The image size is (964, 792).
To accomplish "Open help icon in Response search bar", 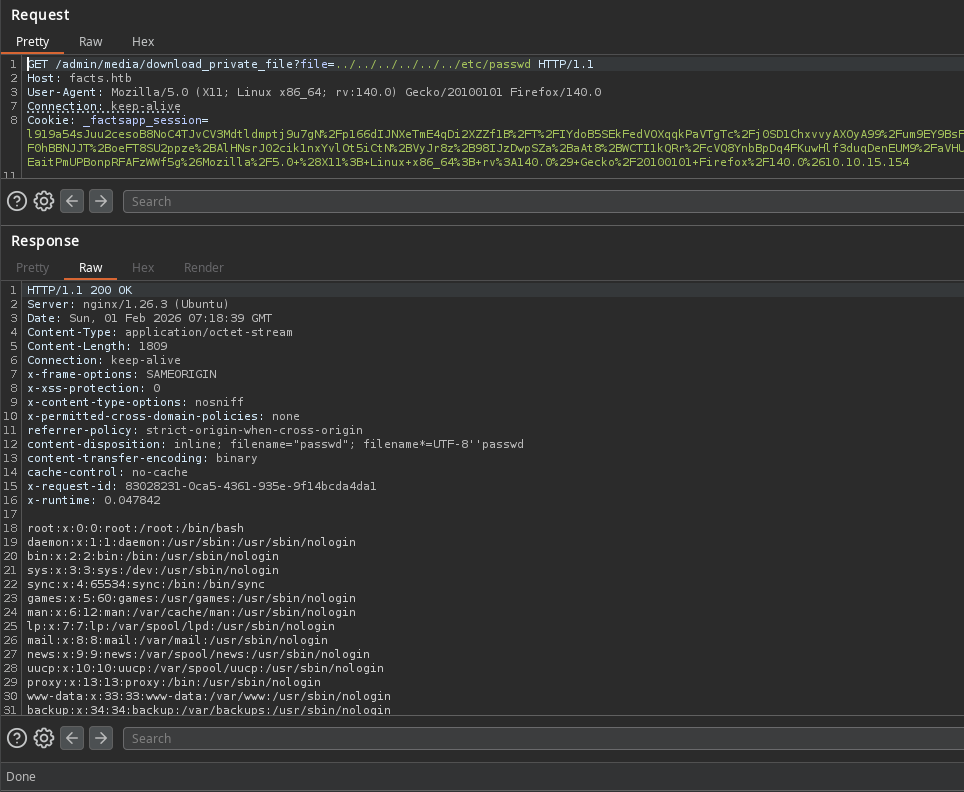I will [x=17, y=738].
